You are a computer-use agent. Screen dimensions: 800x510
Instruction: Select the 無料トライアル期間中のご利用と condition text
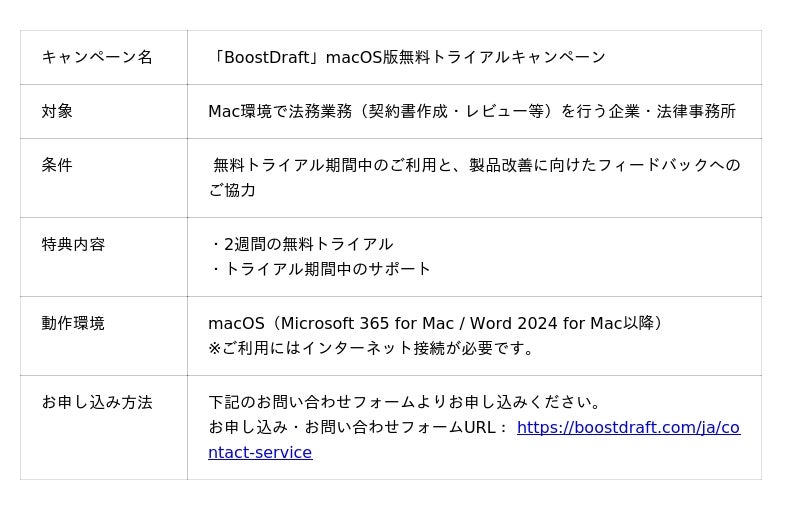477,165
